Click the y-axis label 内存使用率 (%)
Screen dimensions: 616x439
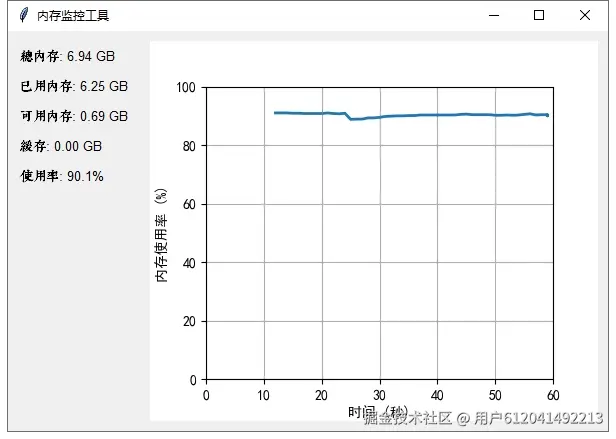point(163,234)
